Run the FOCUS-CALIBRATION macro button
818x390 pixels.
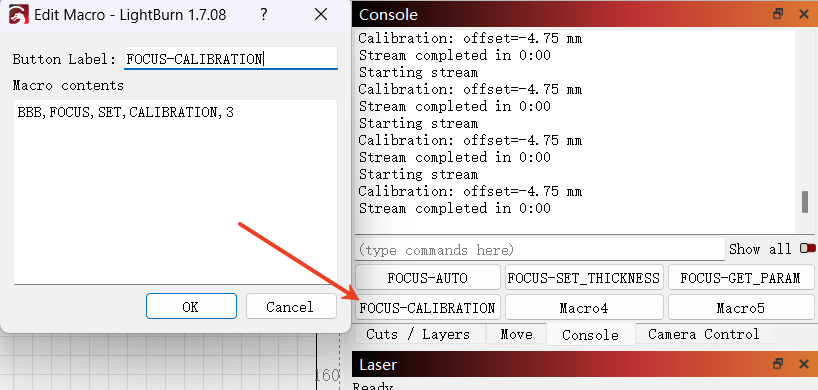tap(428, 307)
